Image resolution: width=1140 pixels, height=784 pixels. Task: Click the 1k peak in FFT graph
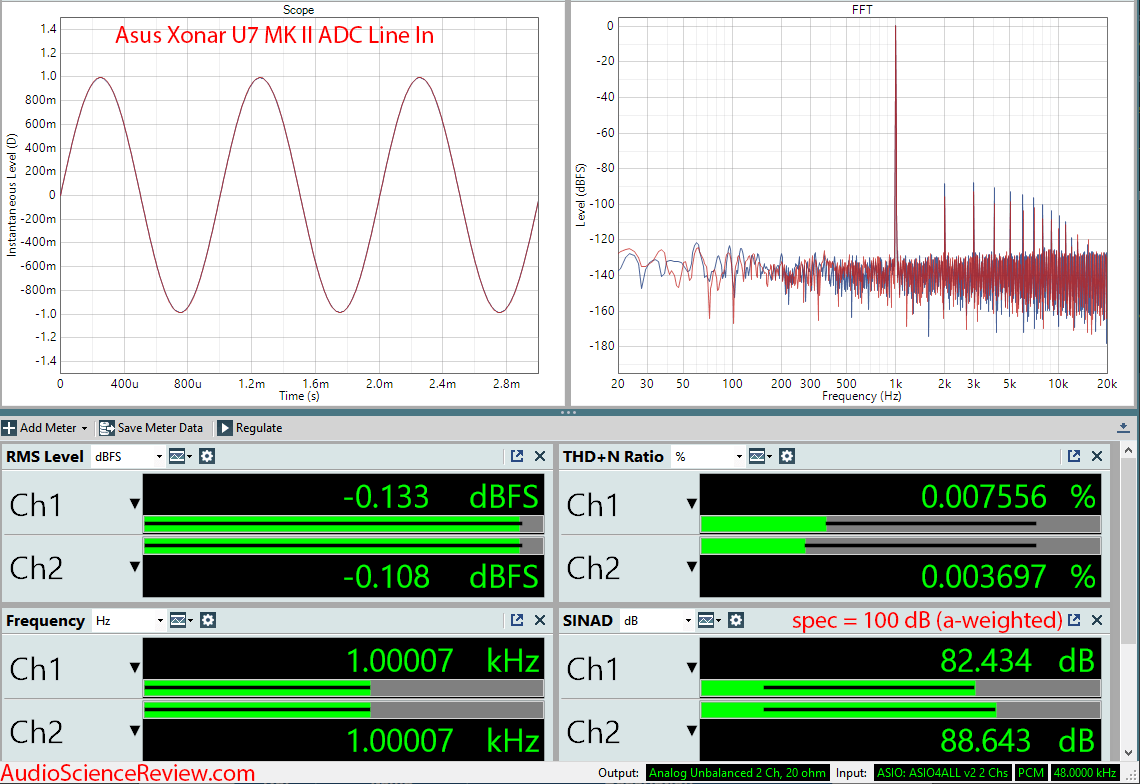point(896,145)
